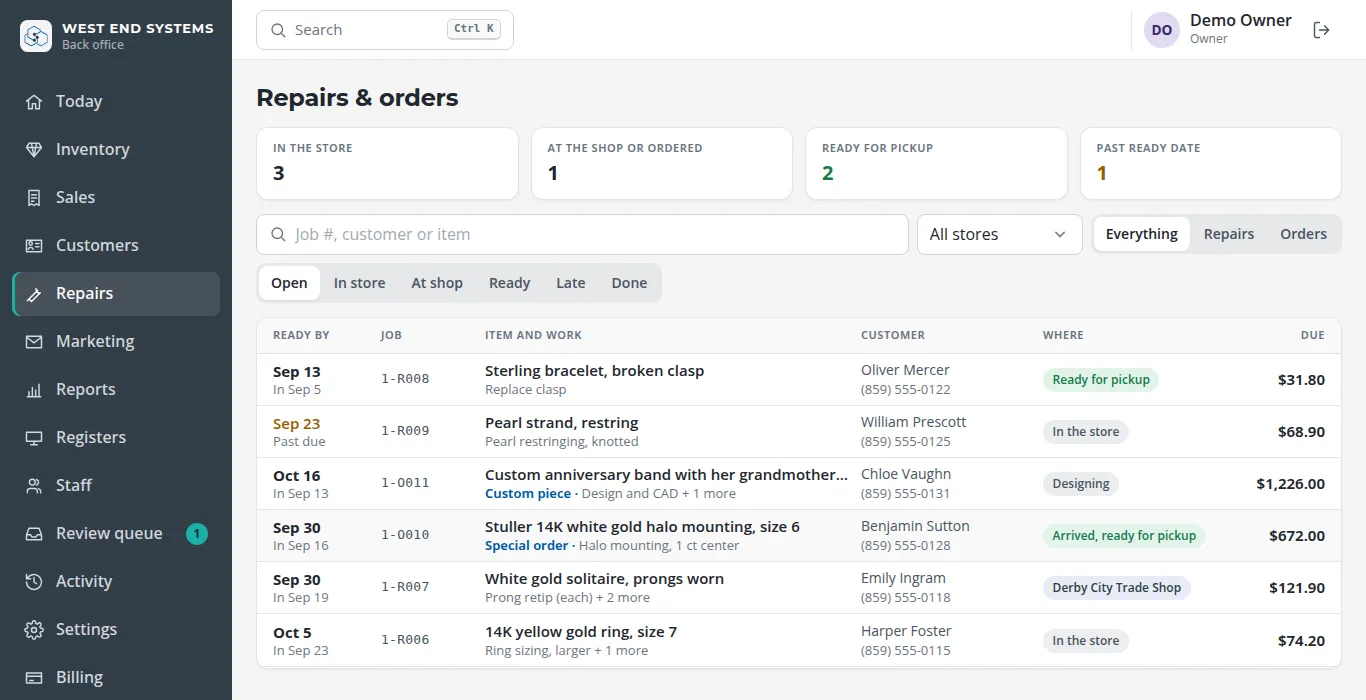
Task: Click the Marketing envelope icon
Action: [x=34, y=341]
